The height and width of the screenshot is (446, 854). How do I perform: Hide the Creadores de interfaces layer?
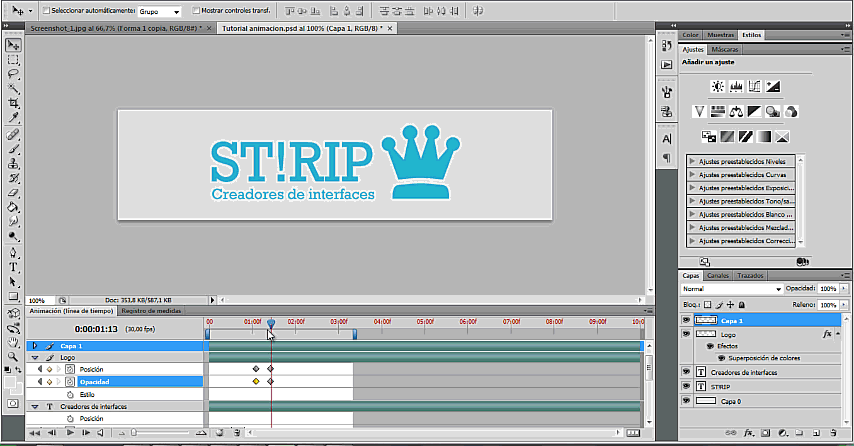(686, 371)
